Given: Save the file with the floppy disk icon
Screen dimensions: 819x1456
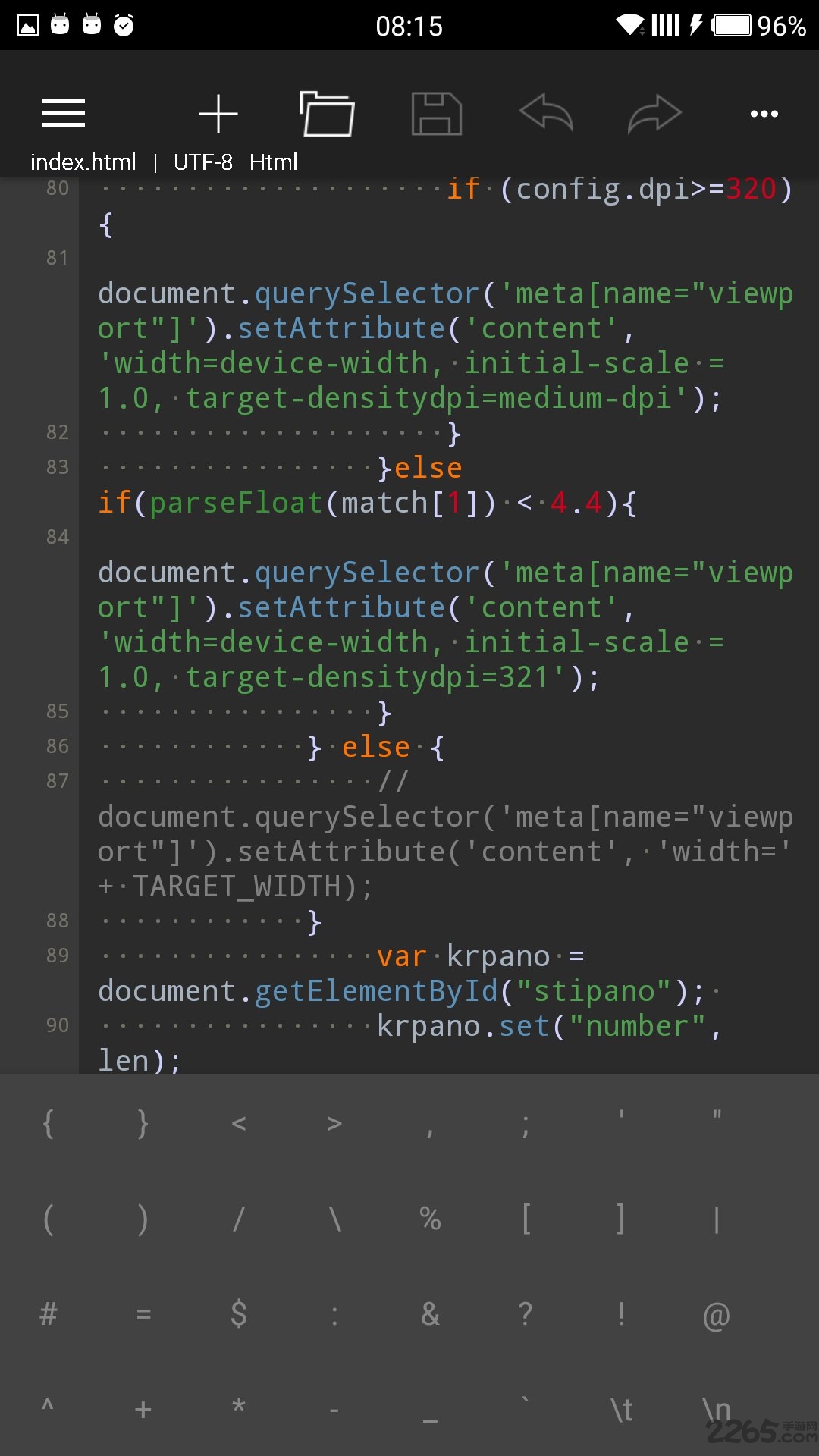Looking at the screenshot, I should [437, 114].
